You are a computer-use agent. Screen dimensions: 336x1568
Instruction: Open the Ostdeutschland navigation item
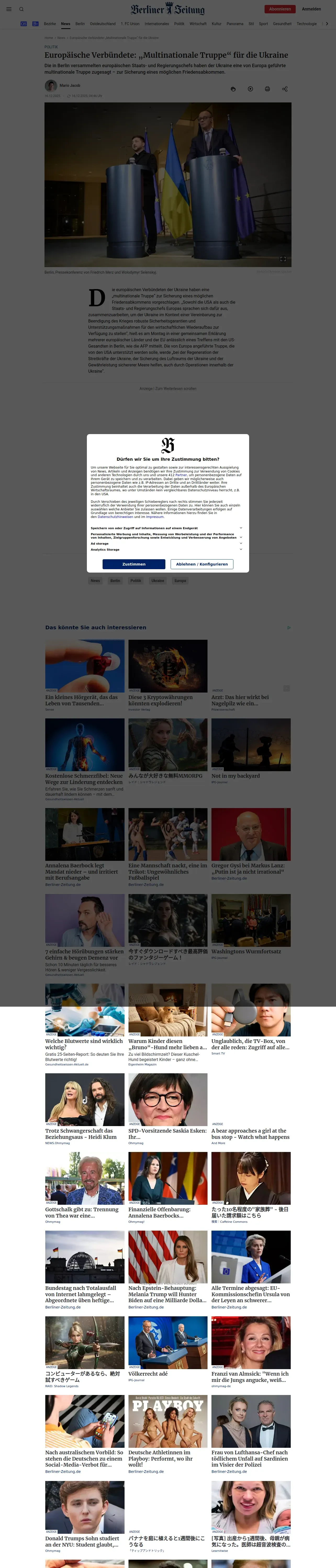click(x=102, y=24)
